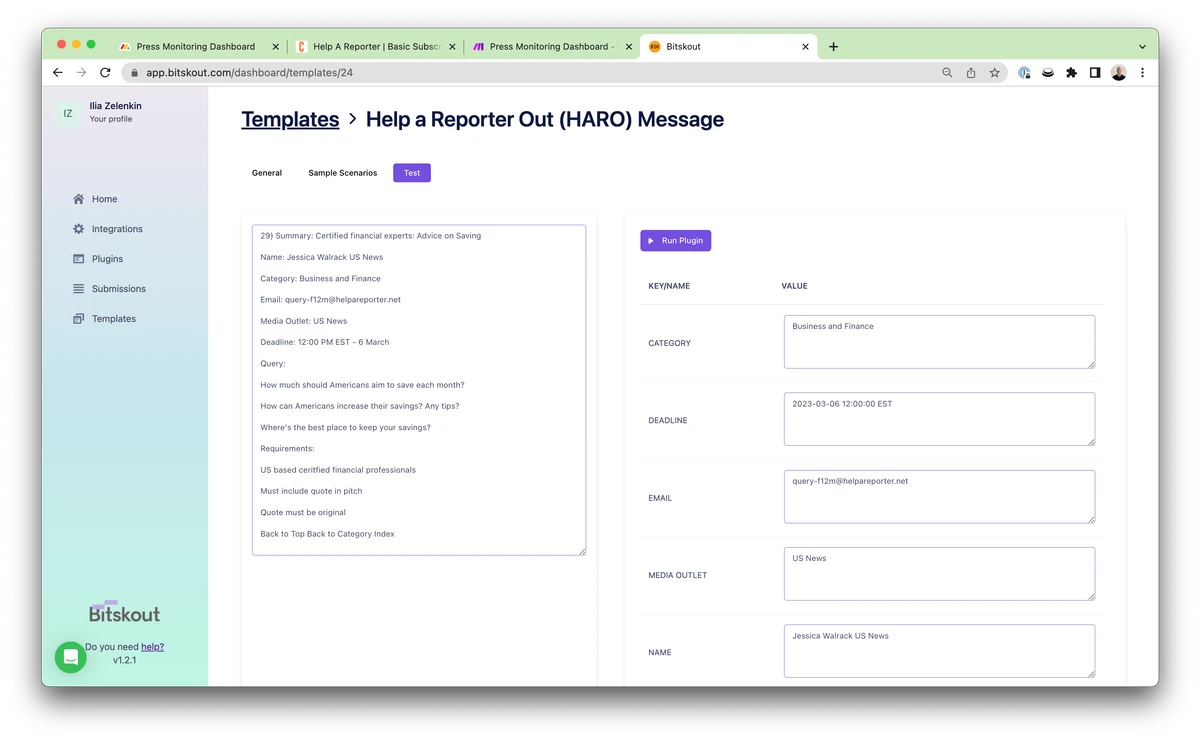Click the site lock icon in address bar
This screenshot has width=1200, height=741.
click(135, 73)
